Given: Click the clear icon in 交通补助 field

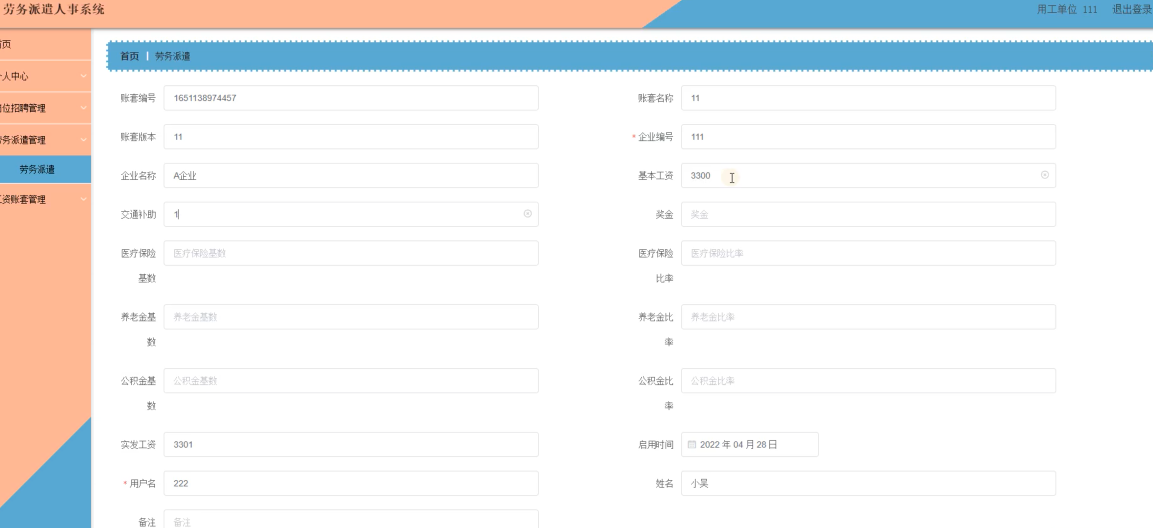Looking at the screenshot, I should pyautogui.click(x=528, y=214).
